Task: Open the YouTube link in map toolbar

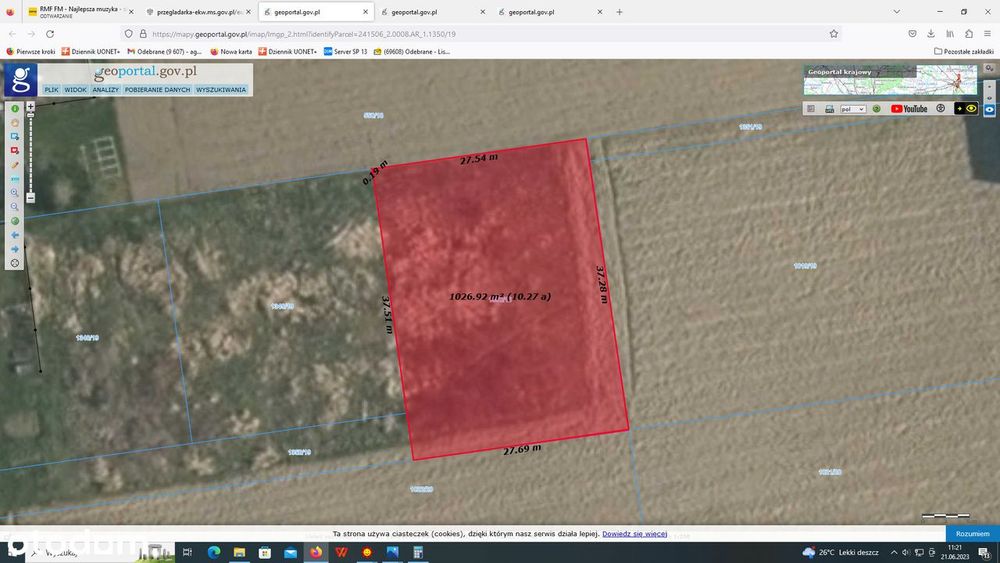Action: [909, 109]
